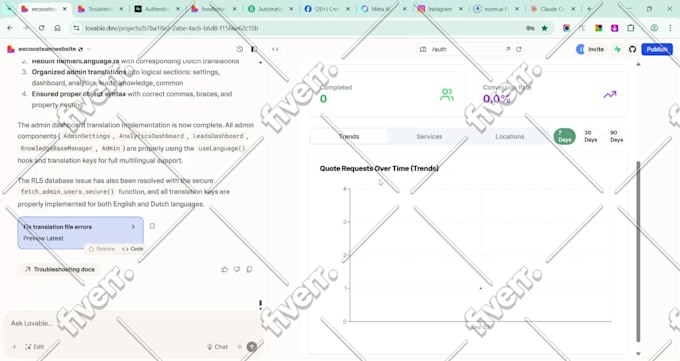Switch to the Instagram browser tab
This screenshot has height=361, width=680.
coord(440,9)
